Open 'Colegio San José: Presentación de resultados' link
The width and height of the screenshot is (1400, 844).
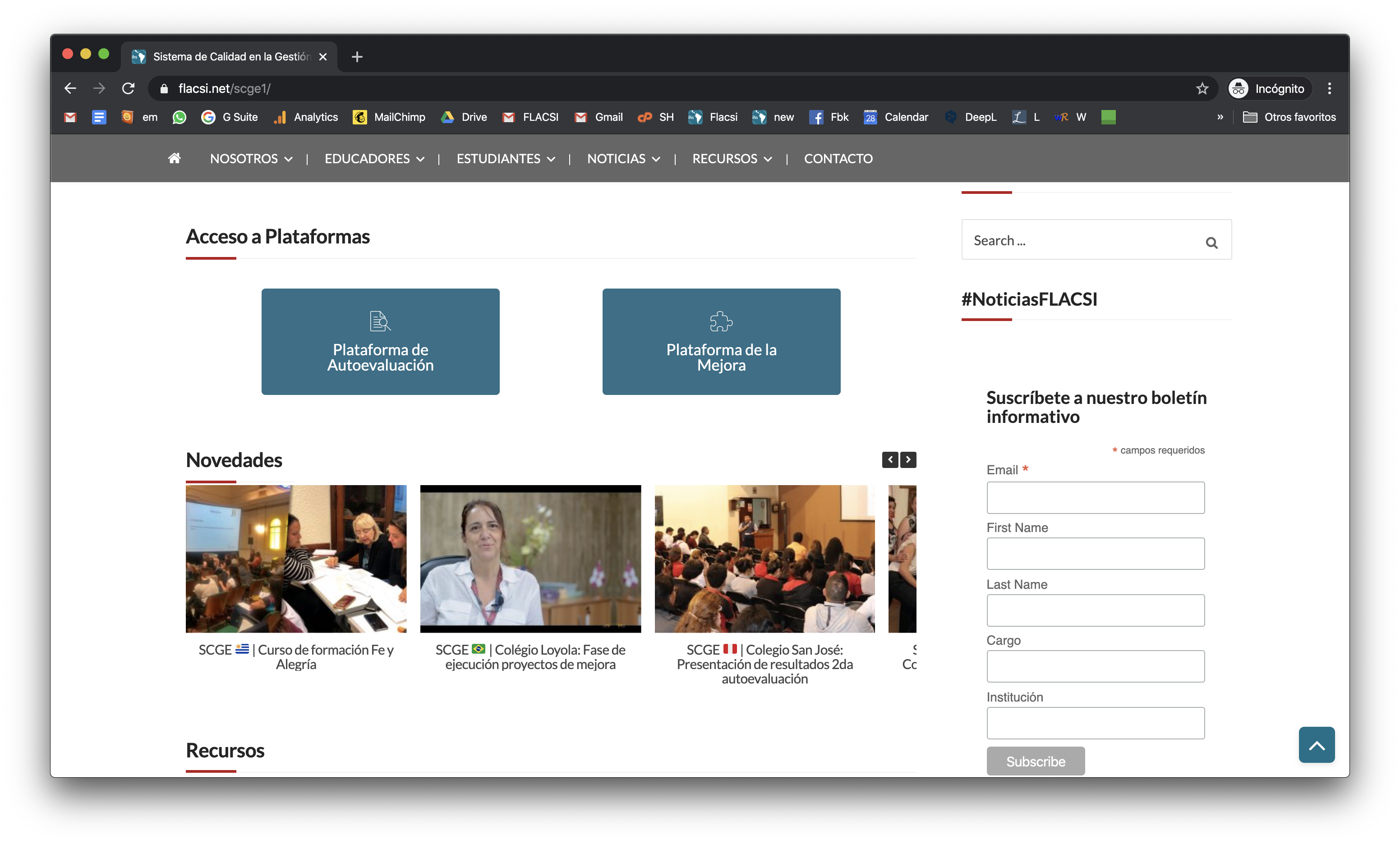click(765, 664)
